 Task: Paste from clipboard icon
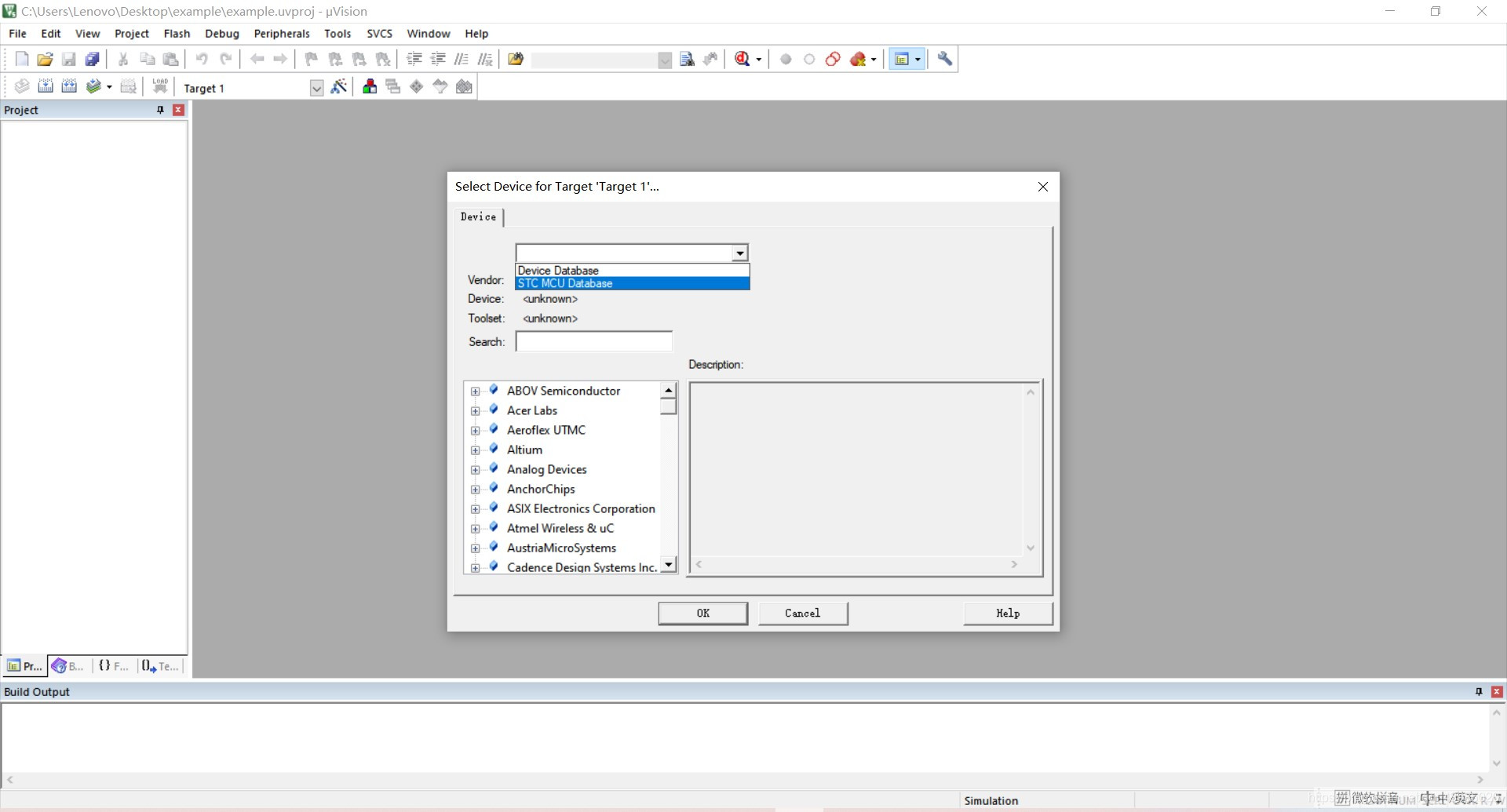(170, 59)
